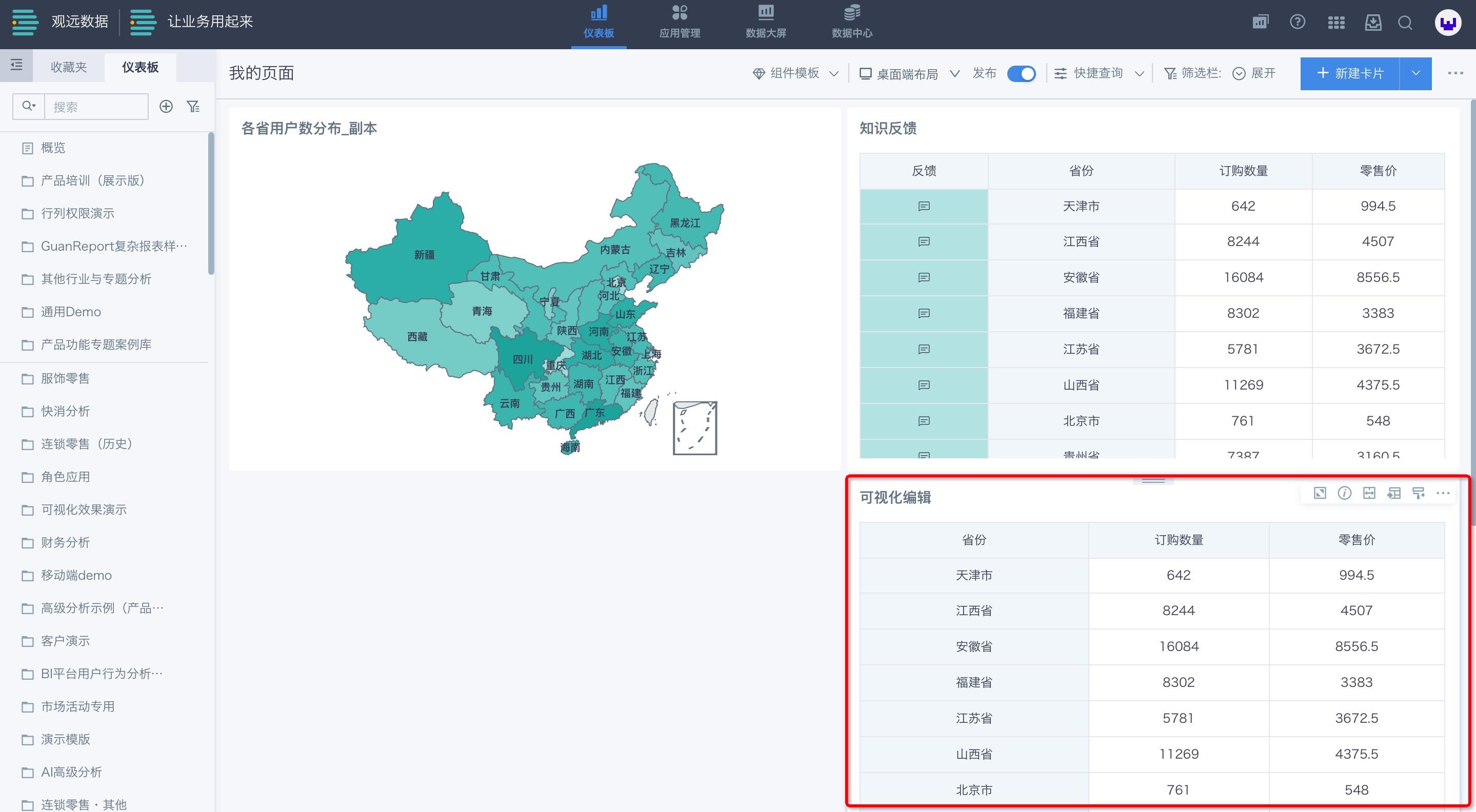Add a new dashboard item with plus icon
This screenshot has height=812, width=1476.
click(x=166, y=107)
